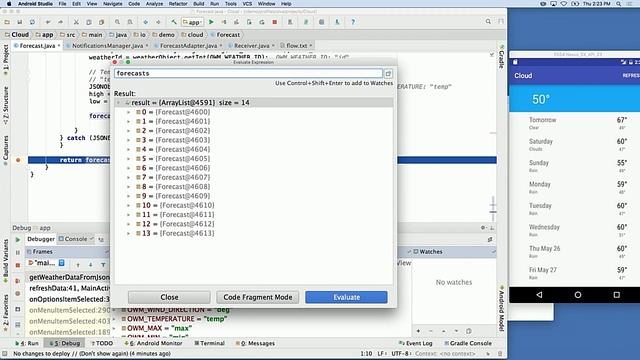Expand item 3 Forecast@4603
640x360 pixels.
pyautogui.click(x=129, y=140)
